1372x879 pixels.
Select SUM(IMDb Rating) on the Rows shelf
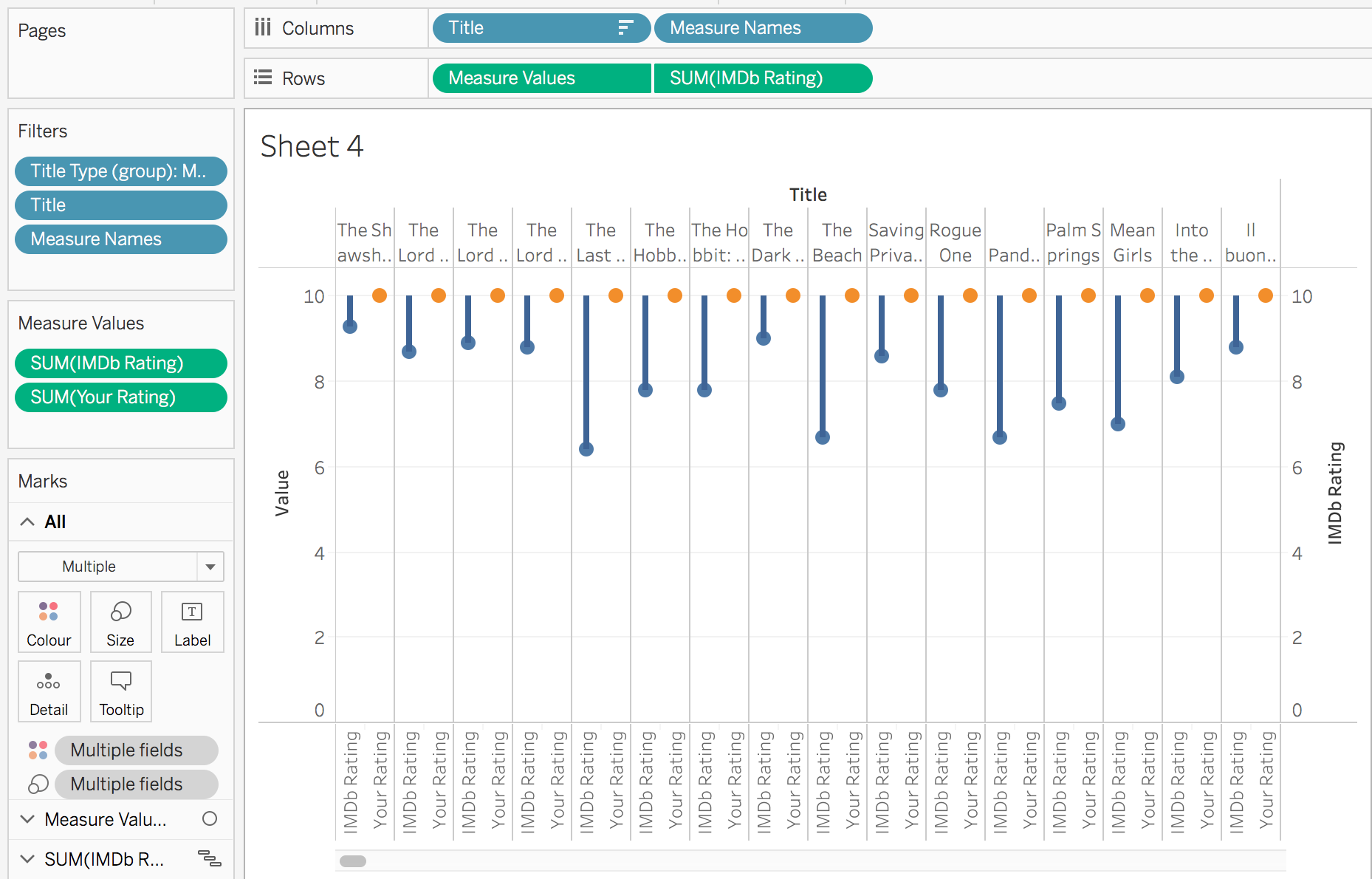coord(764,78)
